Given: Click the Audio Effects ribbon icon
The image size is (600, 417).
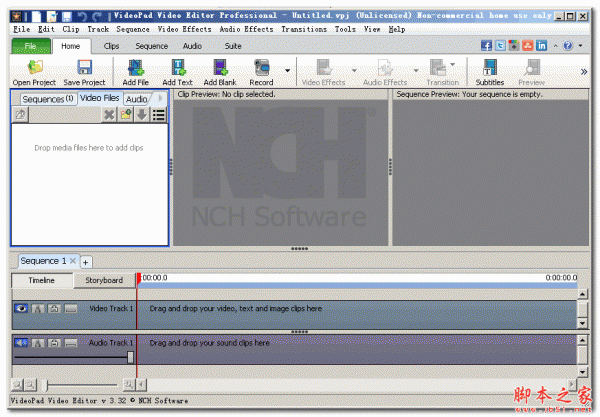Looking at the screenshot, I should pos(385,67).
